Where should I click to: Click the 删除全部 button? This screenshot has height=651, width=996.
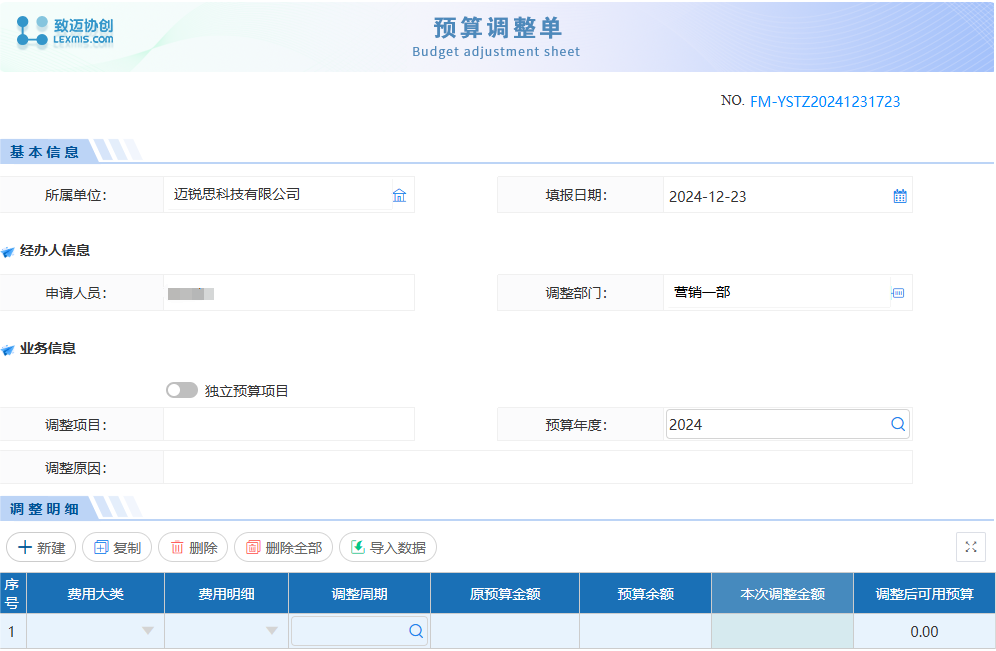283,547
